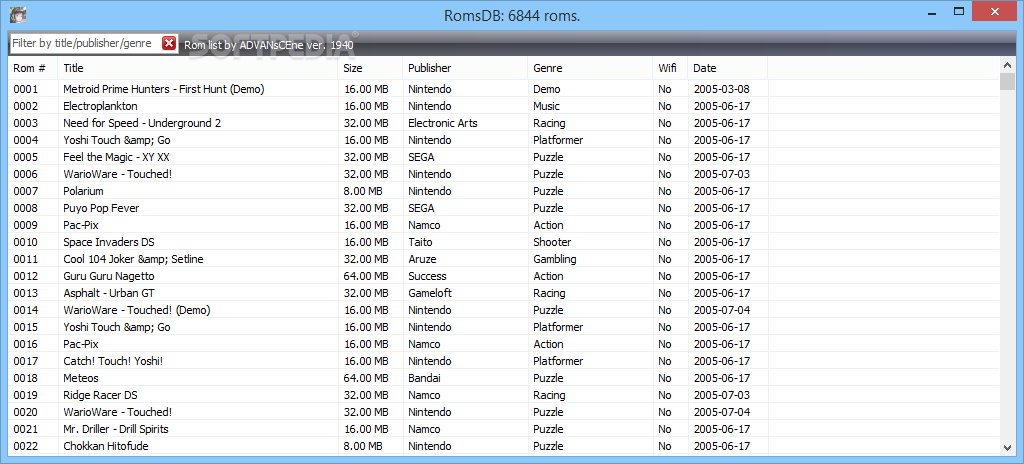Click rom number 0006
1024x464 pixels.
point(25,174)
